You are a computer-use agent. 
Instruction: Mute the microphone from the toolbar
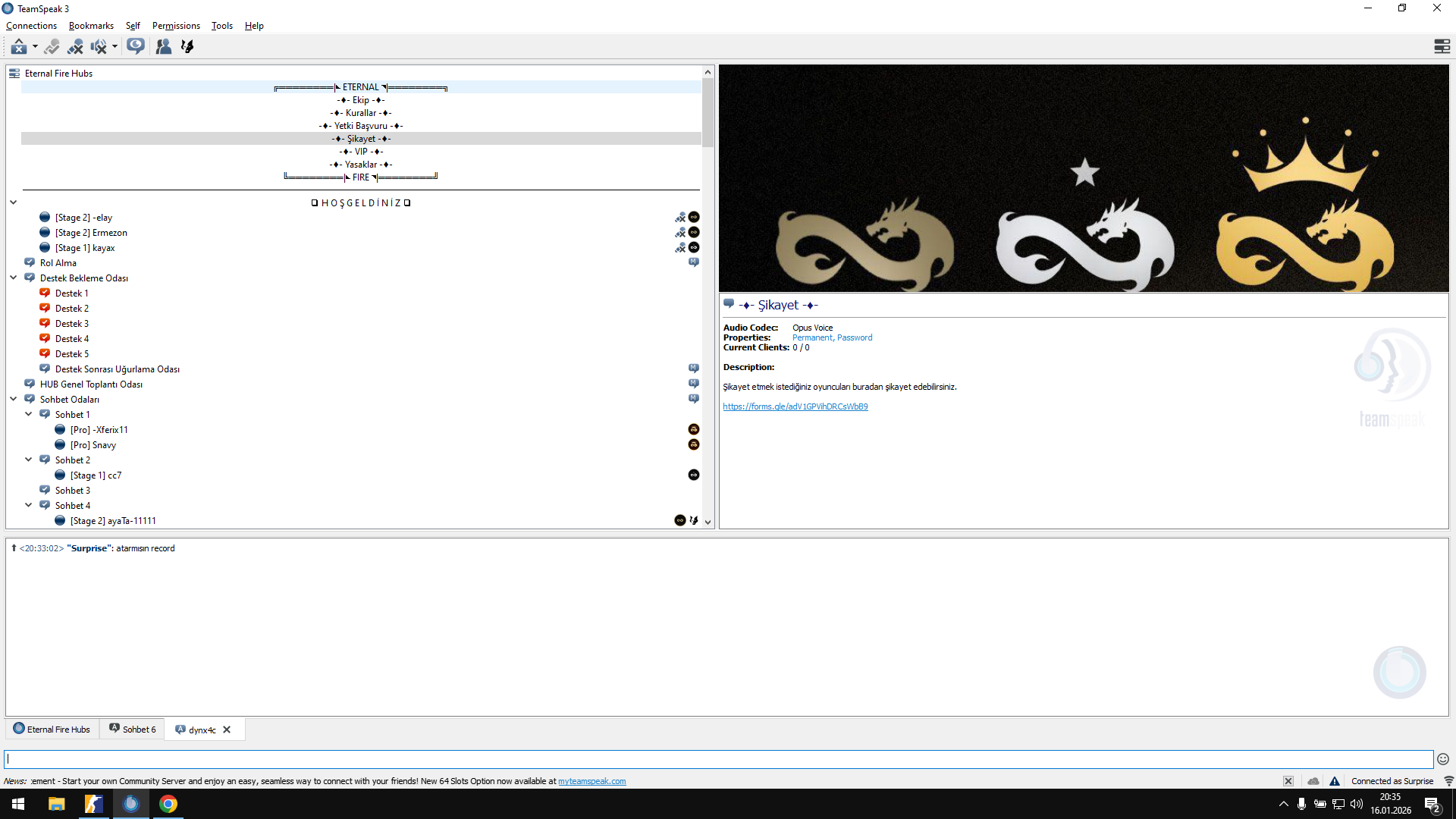pyautogui.click(x=75, y=47)
